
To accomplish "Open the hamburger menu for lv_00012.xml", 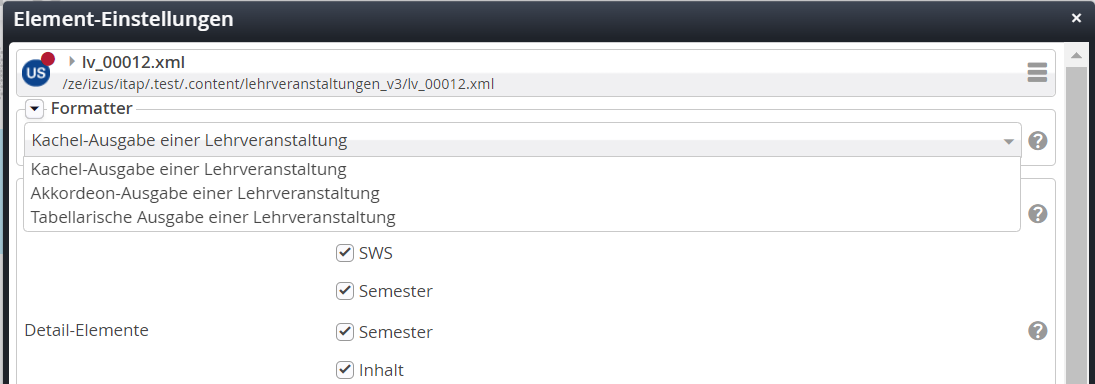I will tap(1037, 72).
